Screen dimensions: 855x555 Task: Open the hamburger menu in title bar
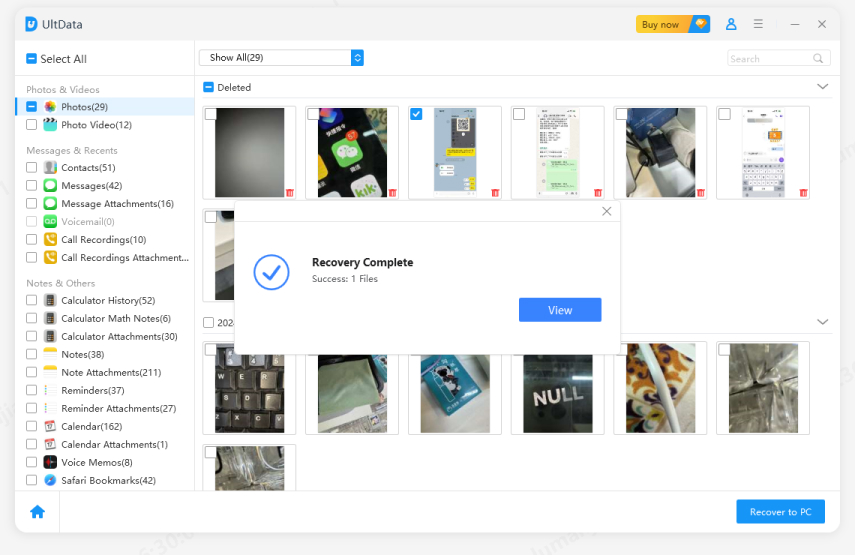point(759,24)
